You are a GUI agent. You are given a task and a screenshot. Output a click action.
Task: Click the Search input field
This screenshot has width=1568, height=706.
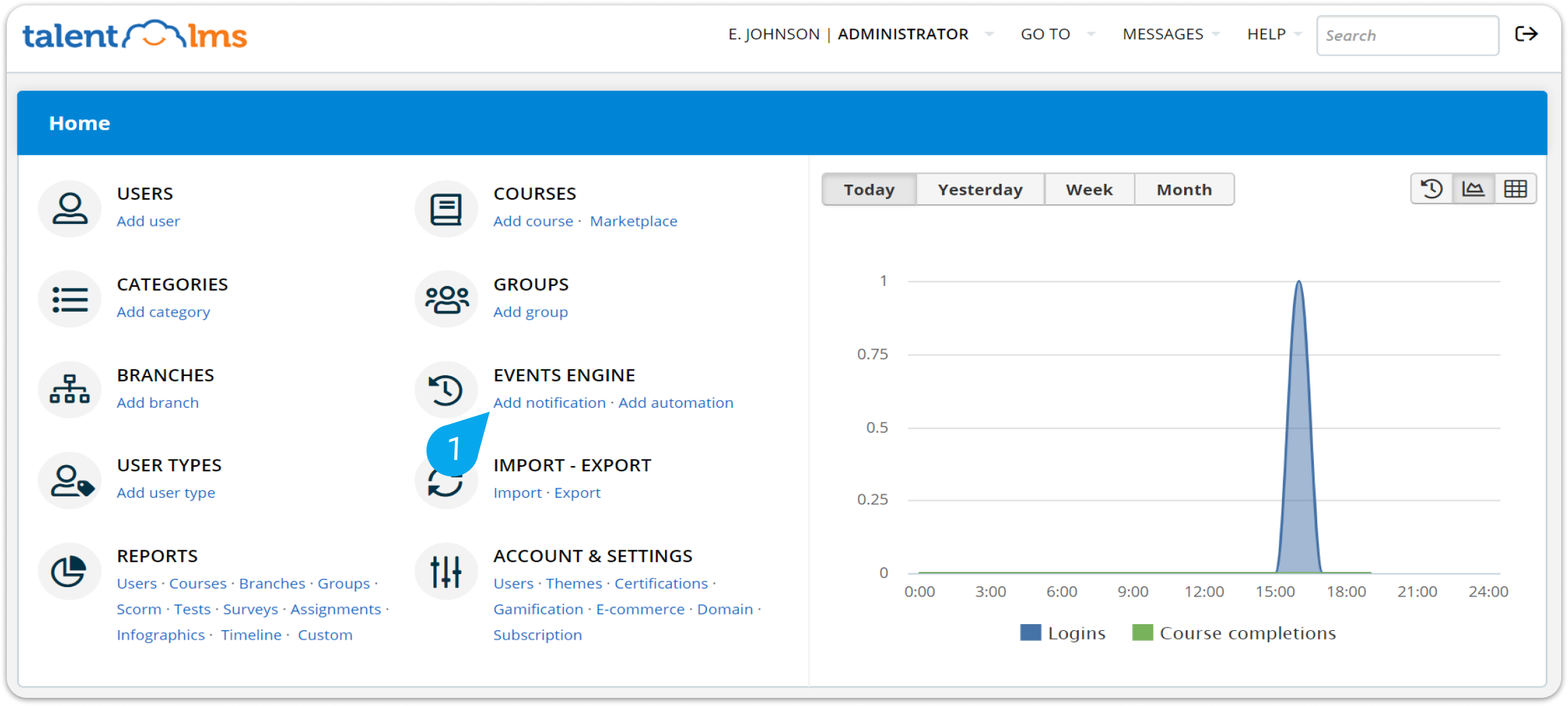point(1407,35)
